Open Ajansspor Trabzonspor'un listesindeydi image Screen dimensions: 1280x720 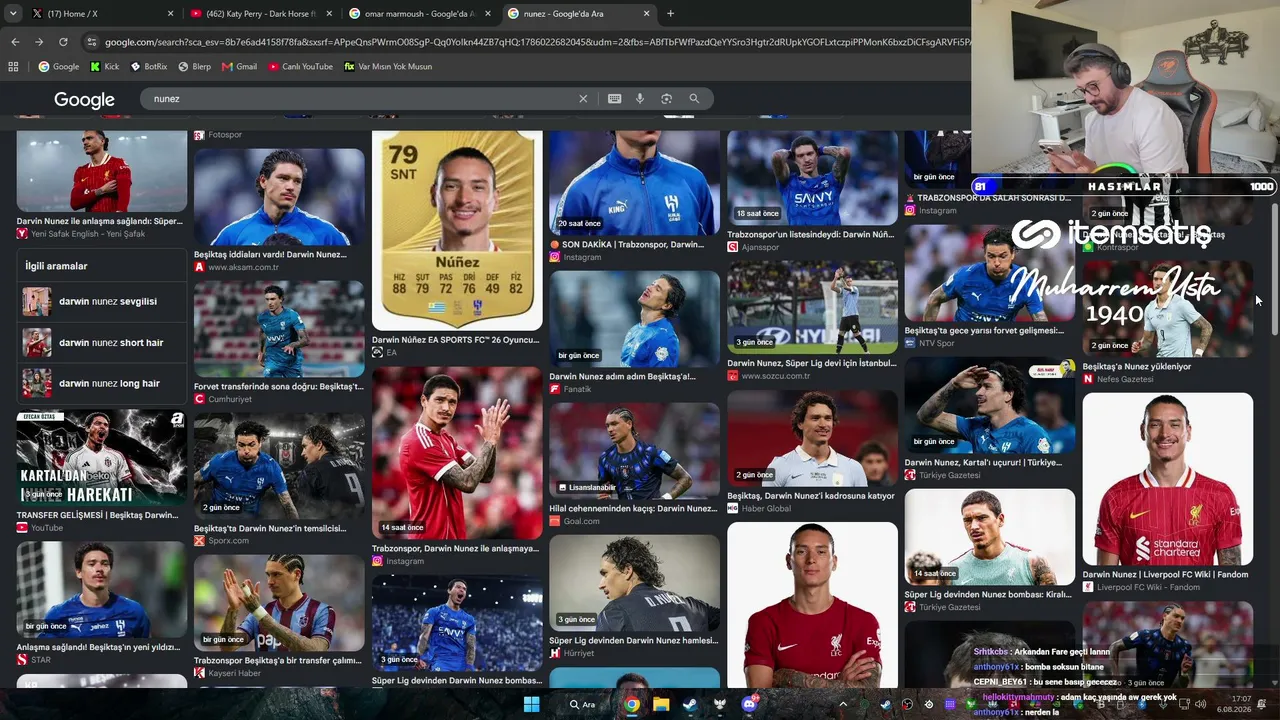tap(812, 178)
